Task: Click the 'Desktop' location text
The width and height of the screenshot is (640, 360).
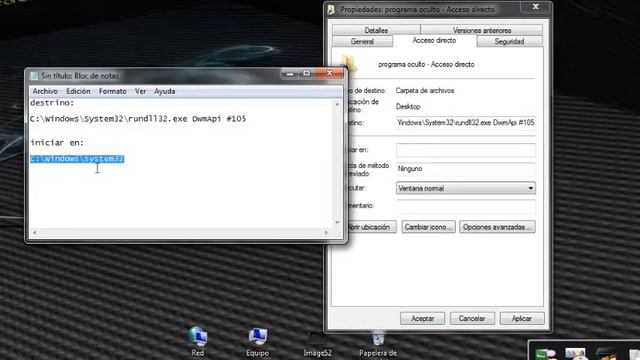Action: coord(408,107)
